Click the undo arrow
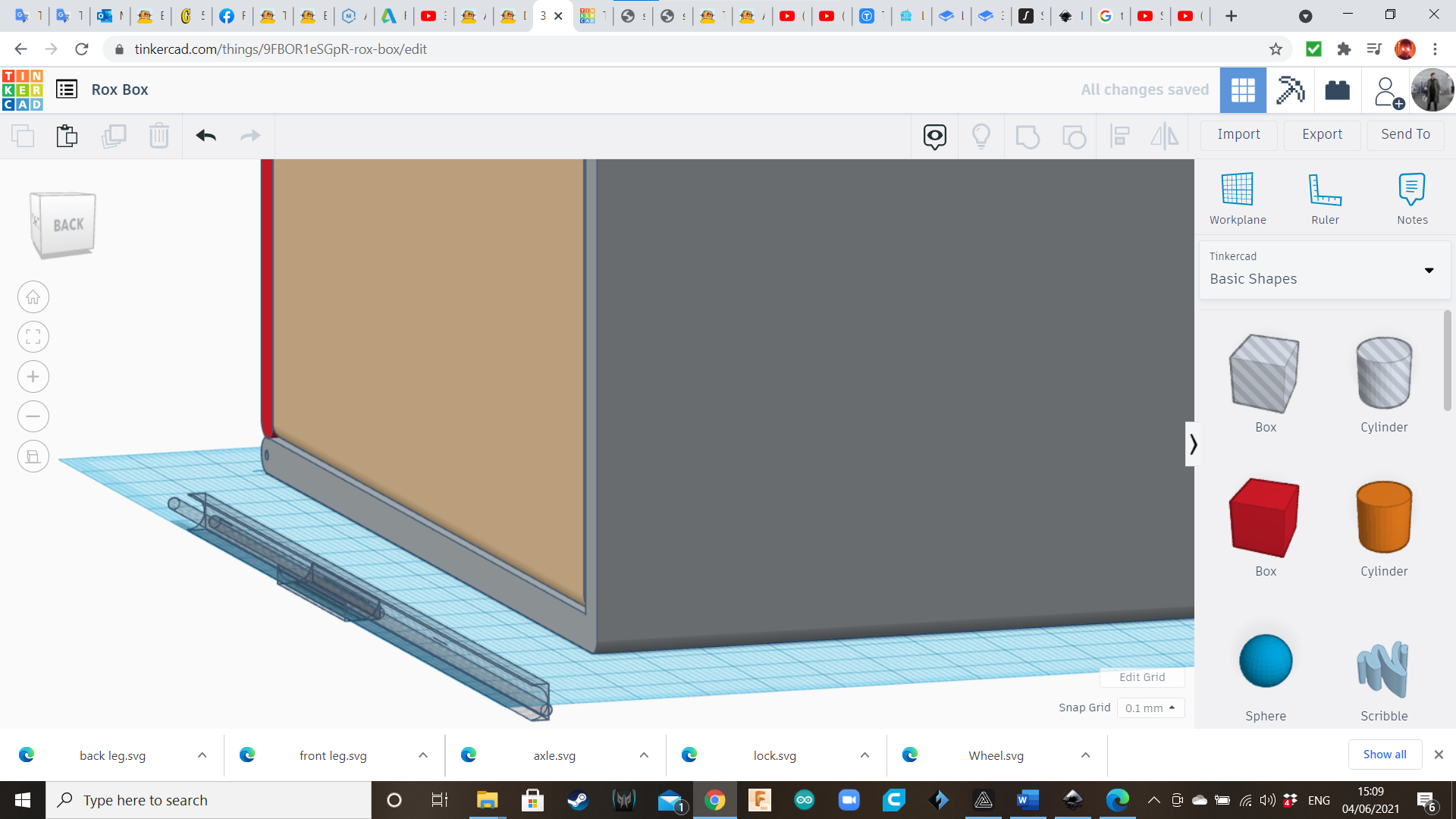1456x819 pixels. click(206, 136)
